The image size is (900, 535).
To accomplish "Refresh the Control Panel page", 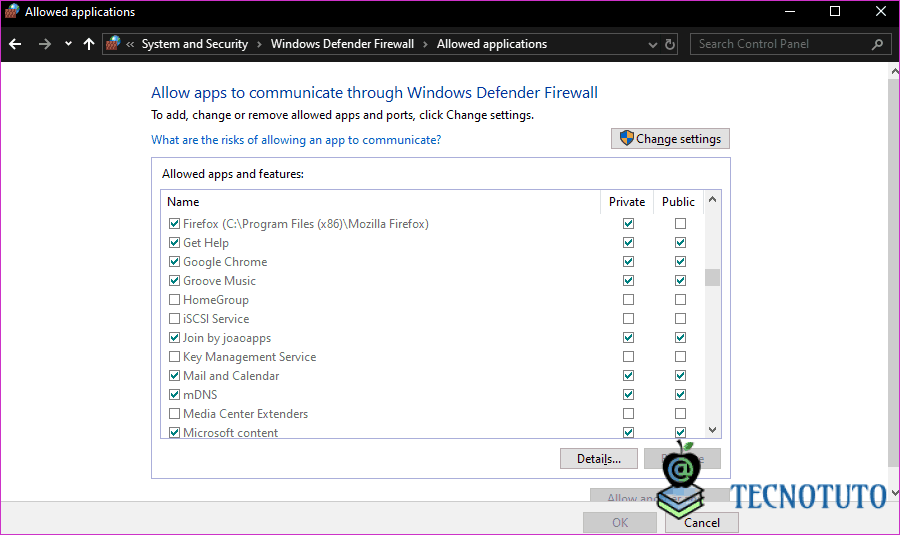I will pyautogui.click(x=670, y=44).
